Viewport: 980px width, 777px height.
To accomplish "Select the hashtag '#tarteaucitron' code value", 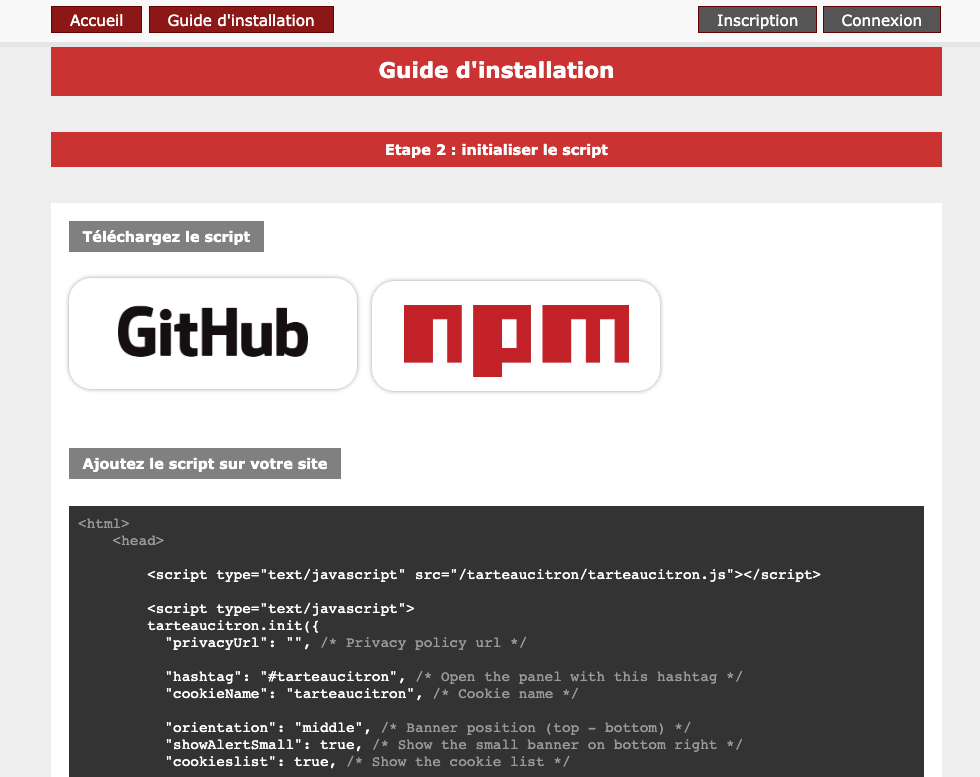I will [275, 676].
